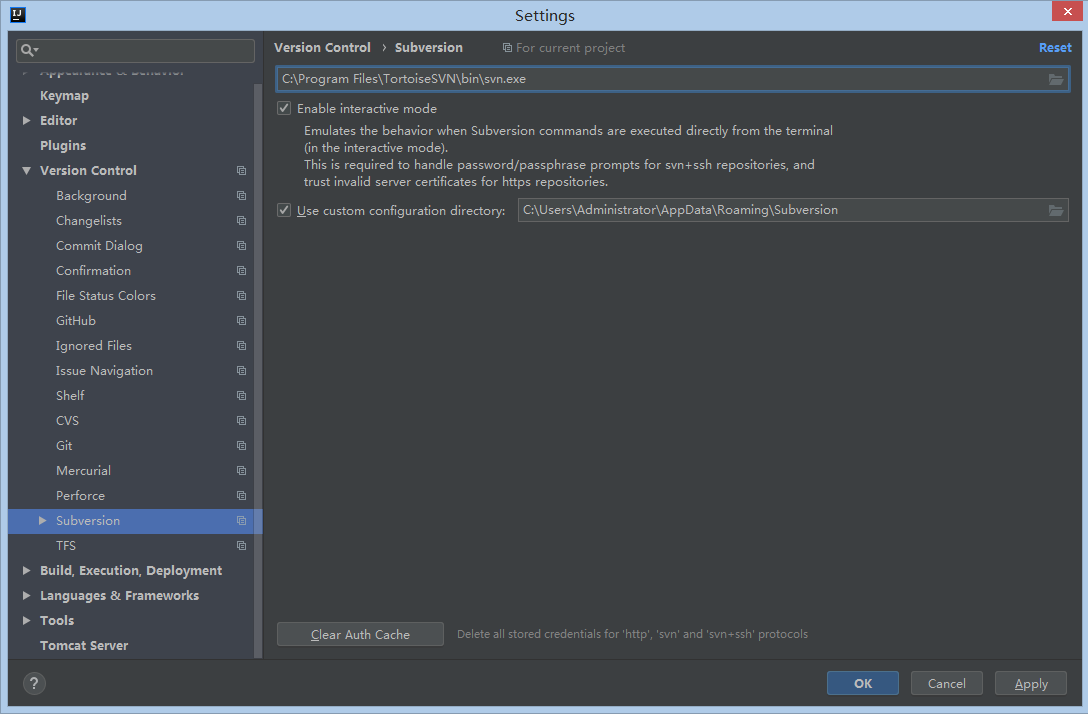This screenshot has width=1088, height=714.
Task: Click the For current project icon in breadcrumb
Action: point(507,48)
